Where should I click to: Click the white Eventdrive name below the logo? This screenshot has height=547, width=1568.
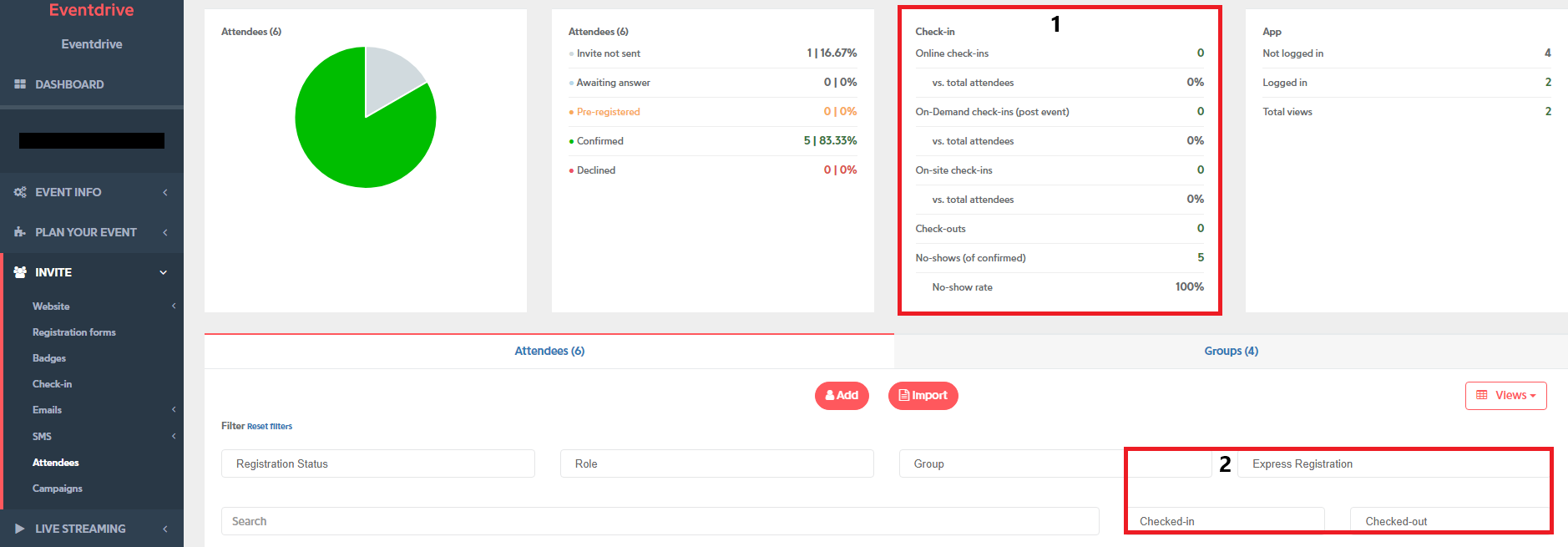pyautogui.click(x=92, y=44)
